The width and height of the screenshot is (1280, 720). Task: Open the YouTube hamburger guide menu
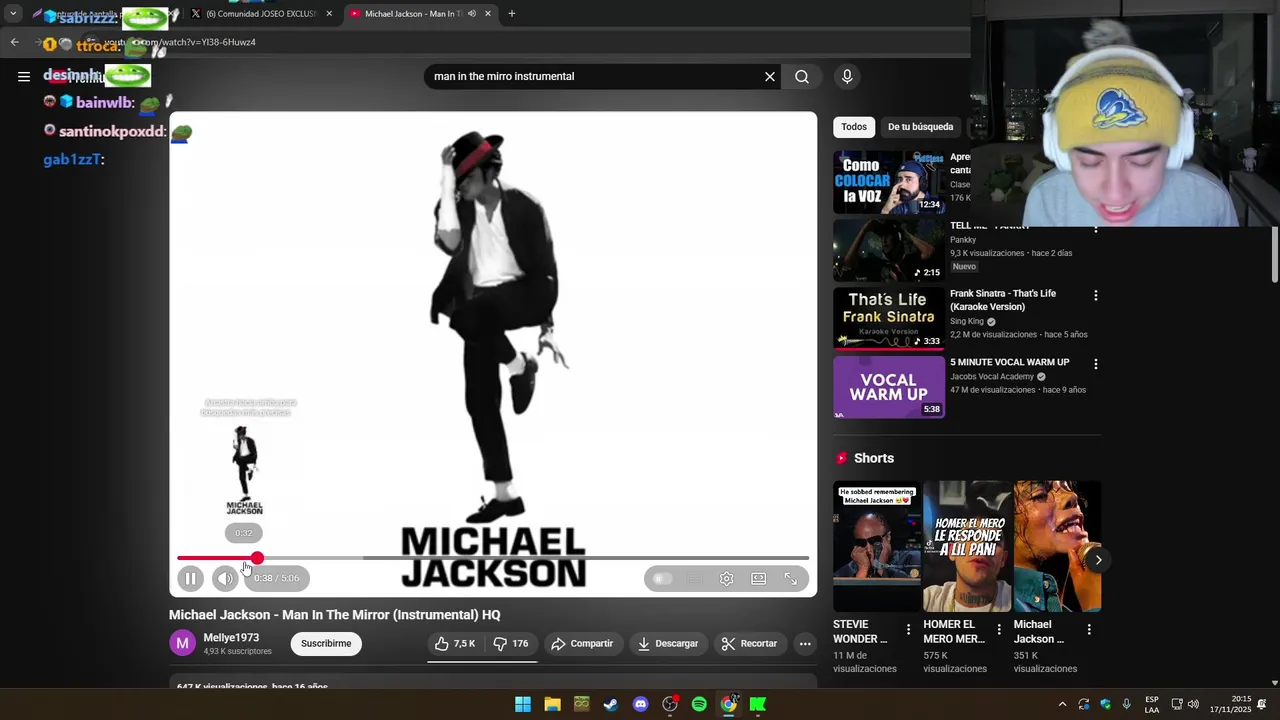click(x=24, y=76)
